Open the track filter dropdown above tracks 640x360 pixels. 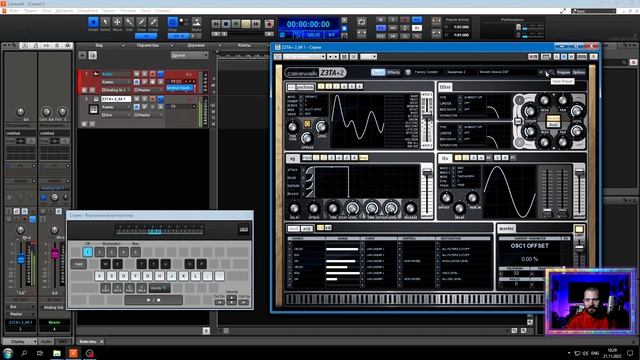[189, 55]
